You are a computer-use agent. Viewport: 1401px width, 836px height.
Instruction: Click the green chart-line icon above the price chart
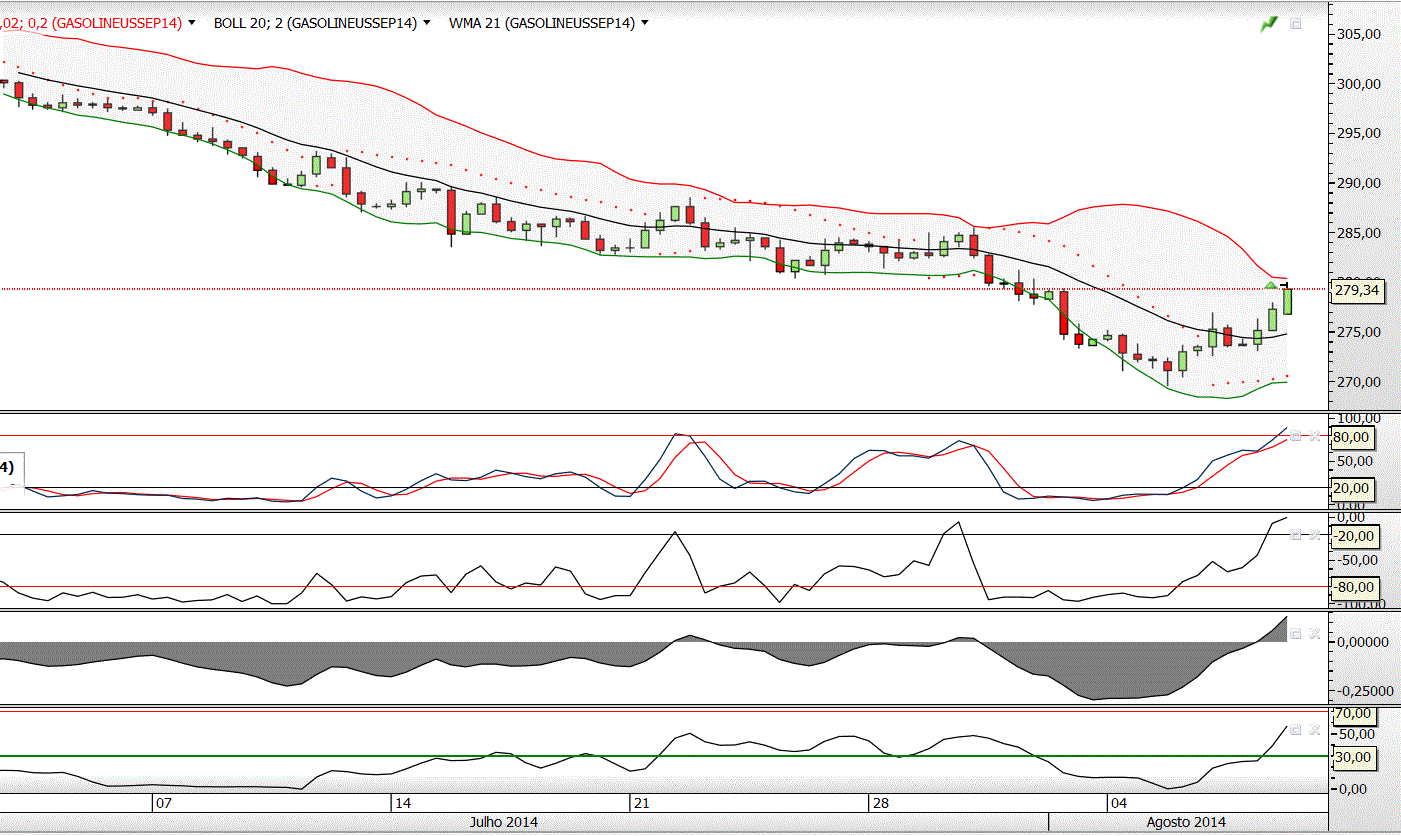pyautogui.click(x=1269, y=23)
